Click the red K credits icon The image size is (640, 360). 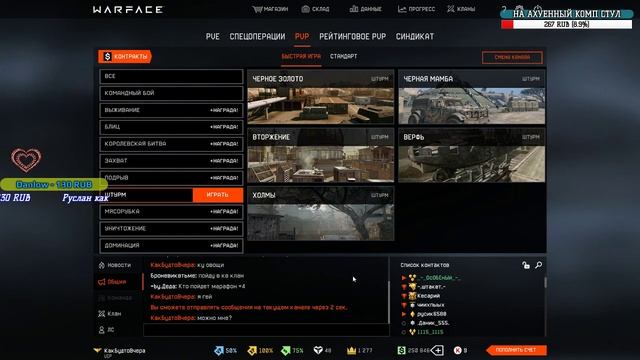coord(458,350)
